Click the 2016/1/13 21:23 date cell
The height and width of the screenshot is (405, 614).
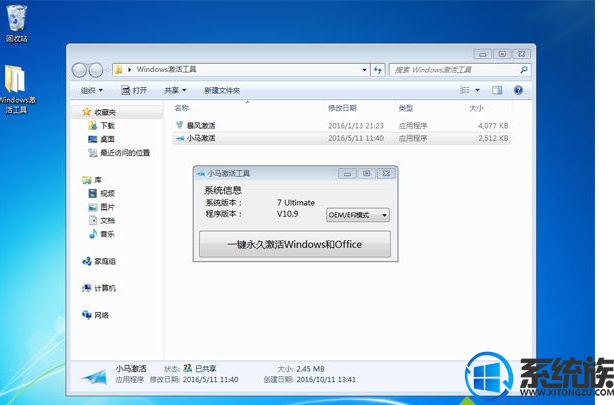(356, 126)
